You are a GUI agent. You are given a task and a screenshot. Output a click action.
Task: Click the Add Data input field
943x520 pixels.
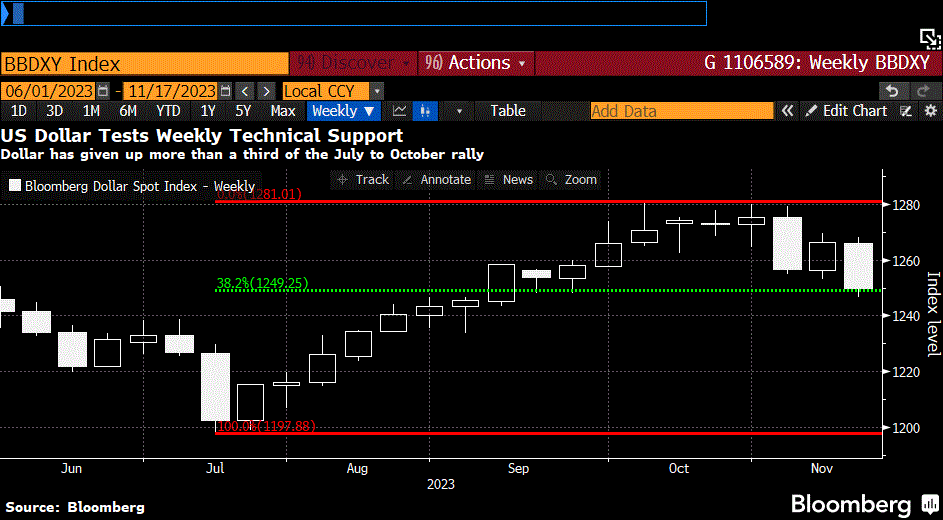pos(682,111)
